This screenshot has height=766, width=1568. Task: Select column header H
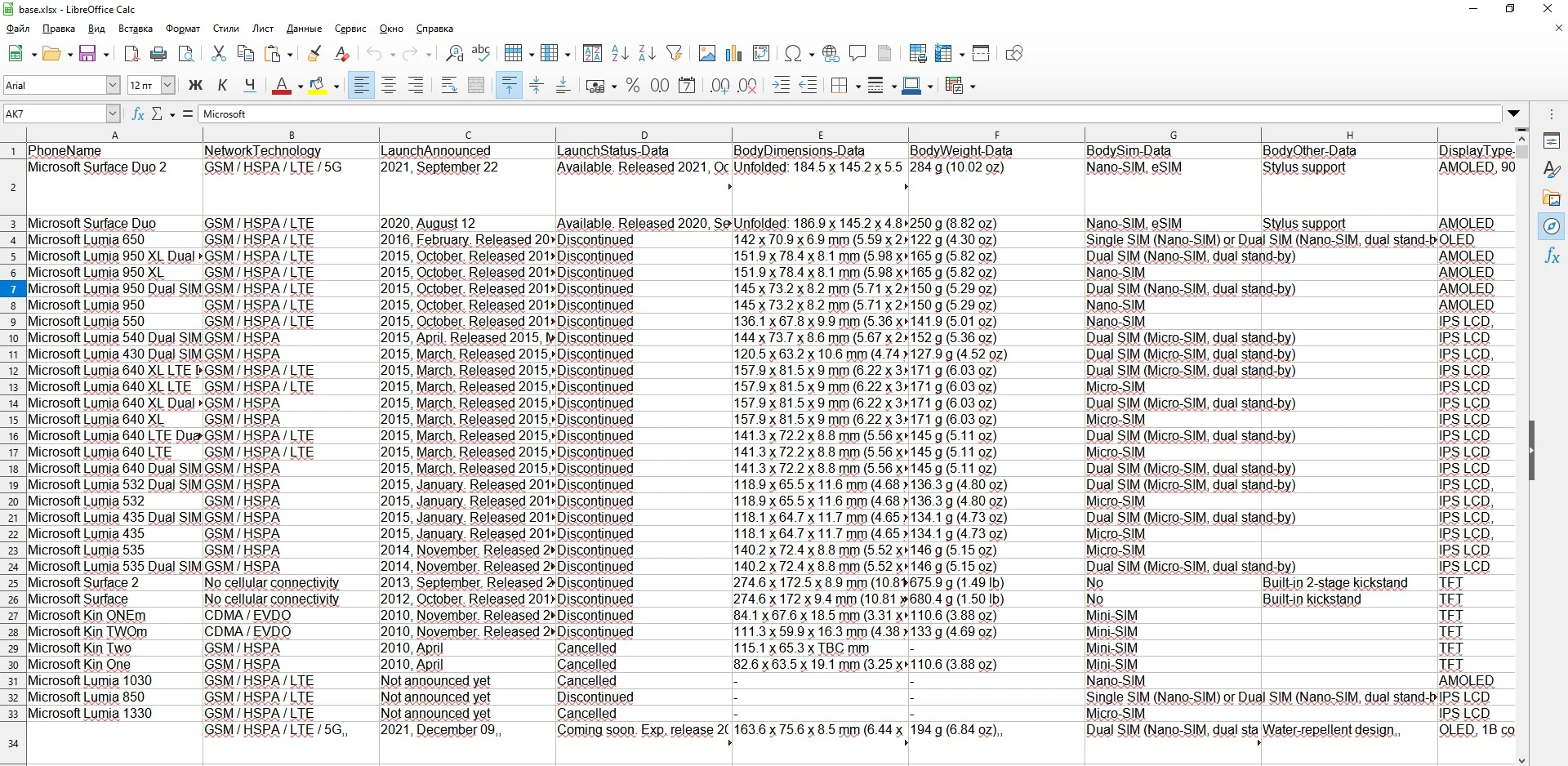coord(1349,135)
